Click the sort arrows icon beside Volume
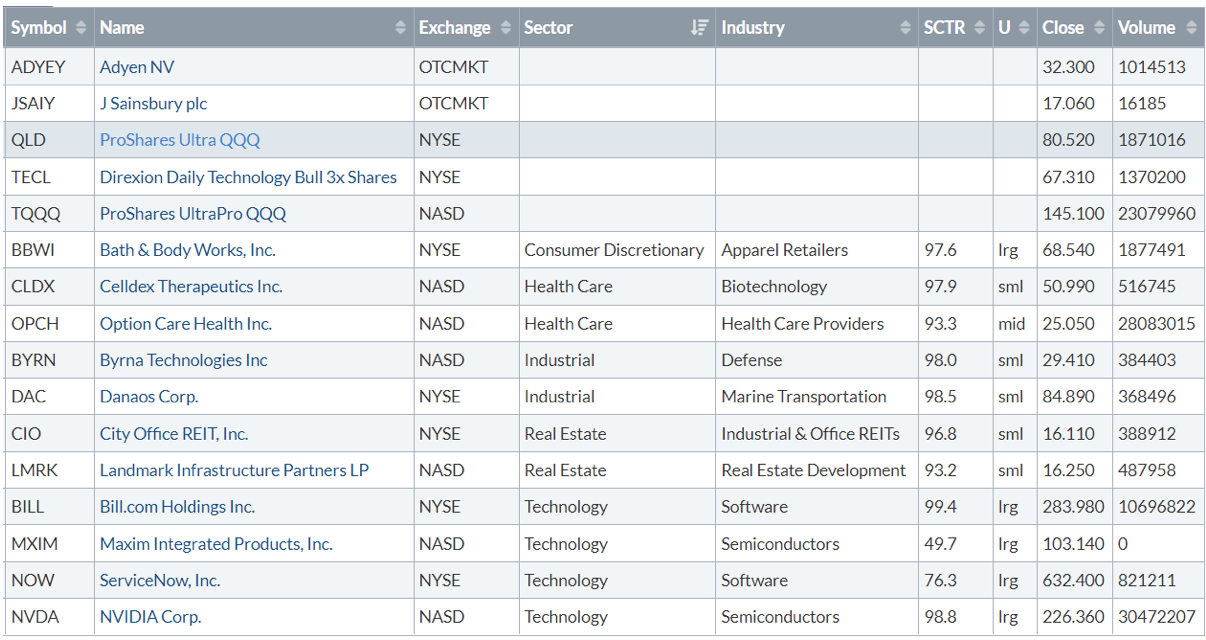The width and height of the screenshot is (1206, 640). [1190, 28]
